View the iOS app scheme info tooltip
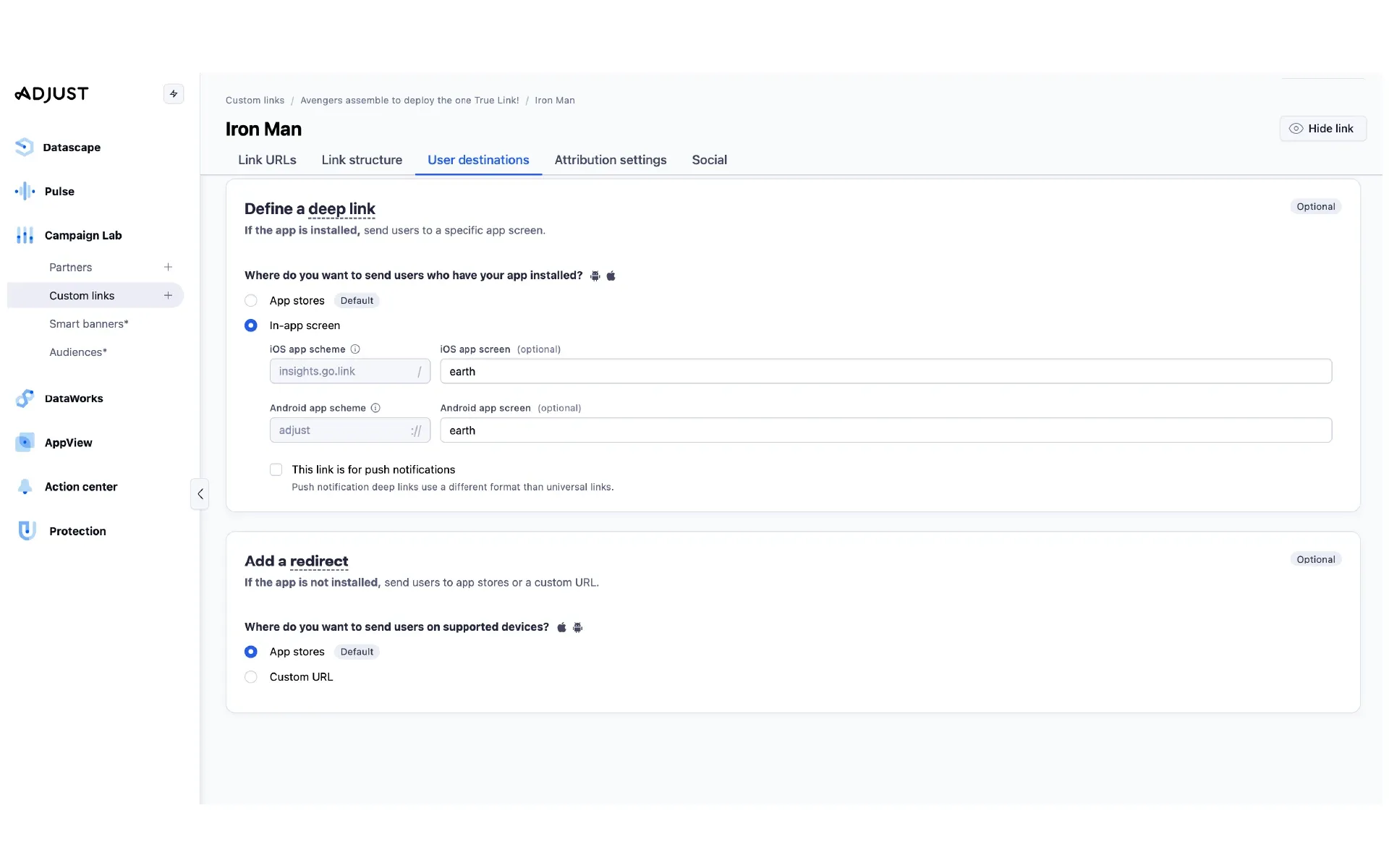This screenshot has width=1389, height=868. pos(355,349)
